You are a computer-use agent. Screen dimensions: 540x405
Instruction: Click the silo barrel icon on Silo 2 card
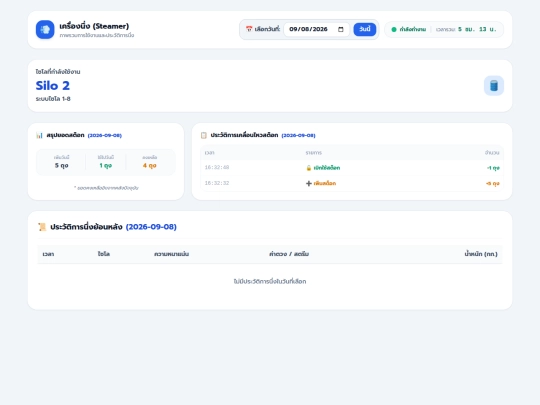(x=494, y=86)
